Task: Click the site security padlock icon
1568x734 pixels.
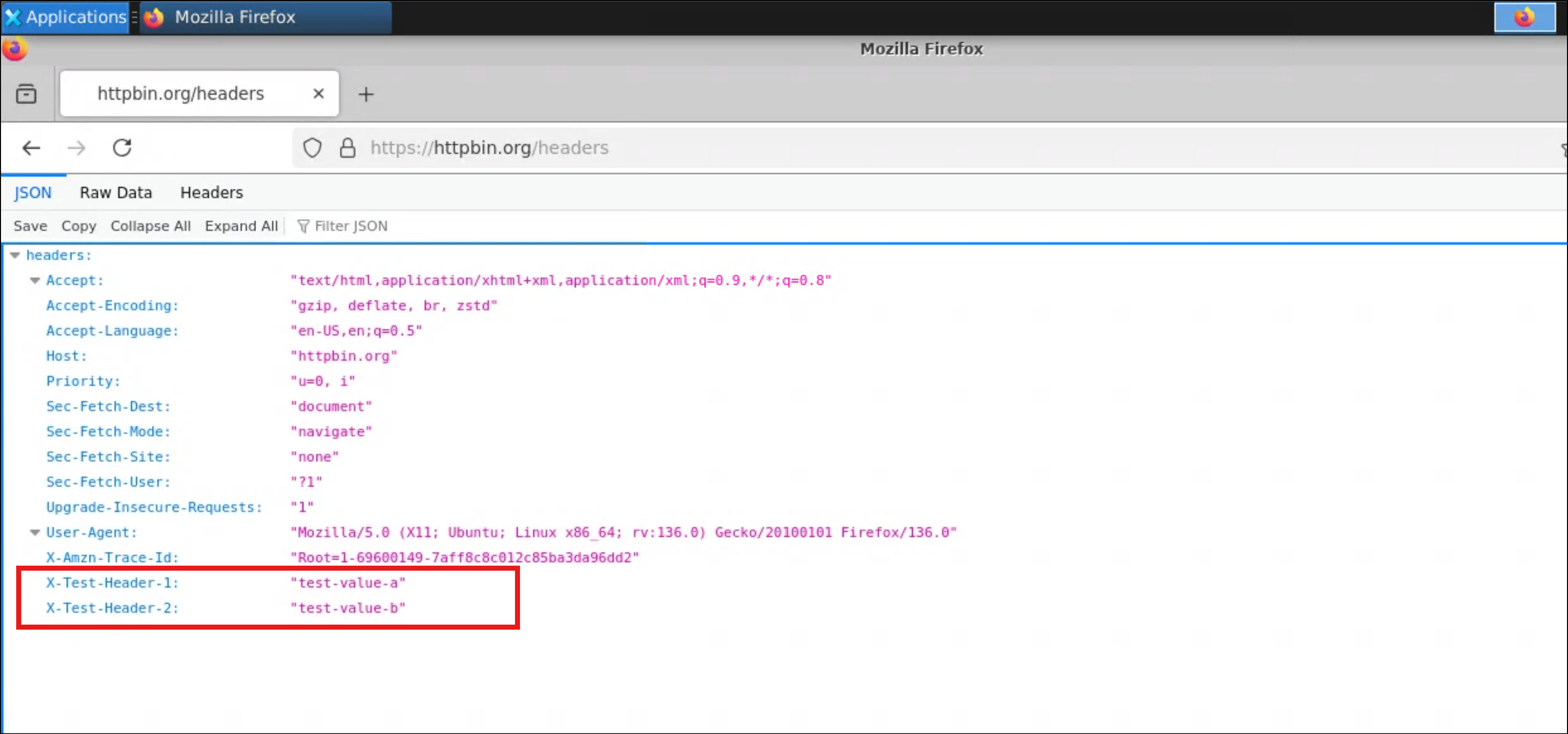Action: pos(347,148)
